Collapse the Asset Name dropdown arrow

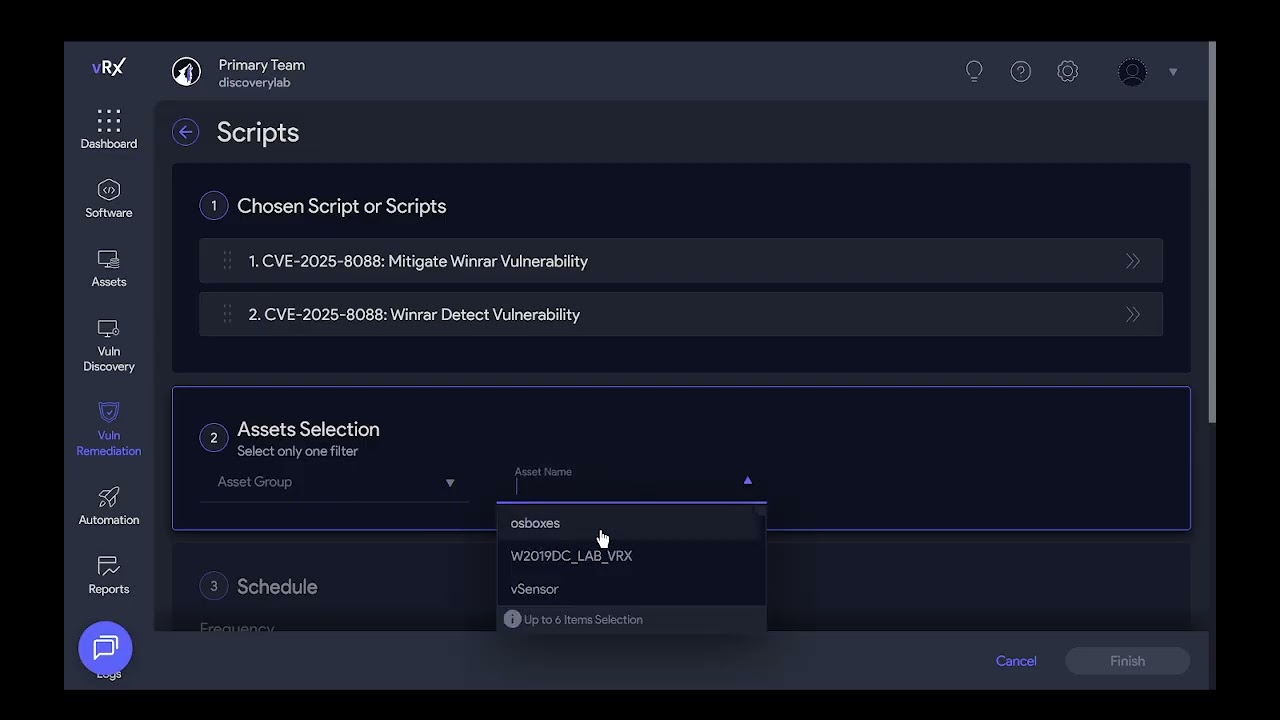pyautogui.click(x=747, y=481)
